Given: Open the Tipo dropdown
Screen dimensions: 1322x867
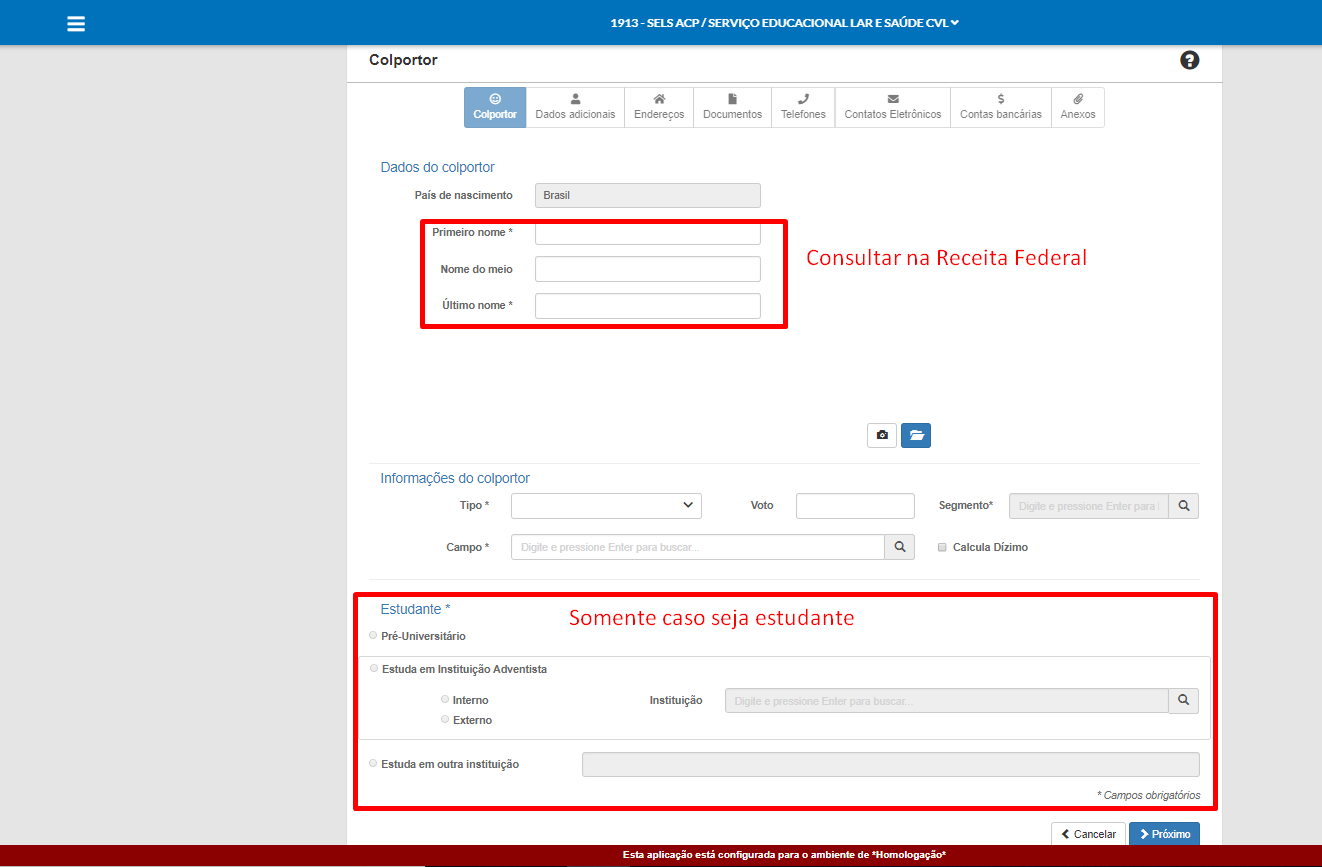Looking at the screenshot, I should (606, 506).
